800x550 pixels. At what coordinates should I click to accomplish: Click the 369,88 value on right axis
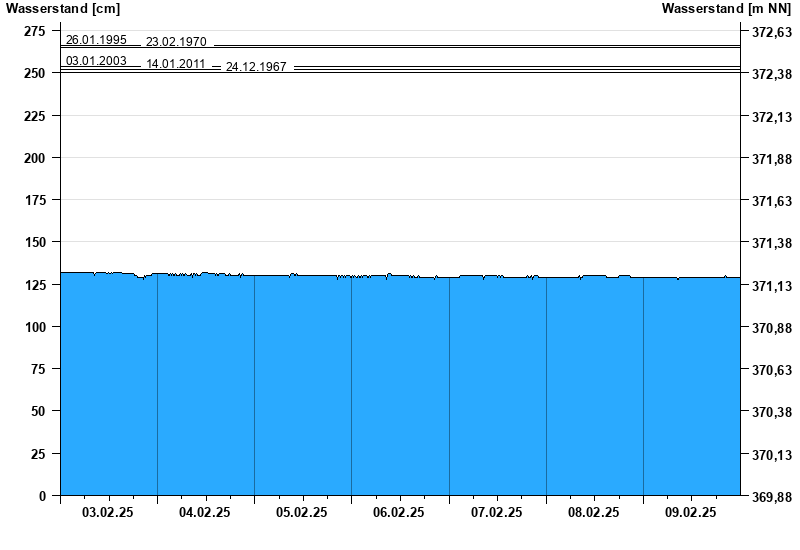tap(771, 497)
